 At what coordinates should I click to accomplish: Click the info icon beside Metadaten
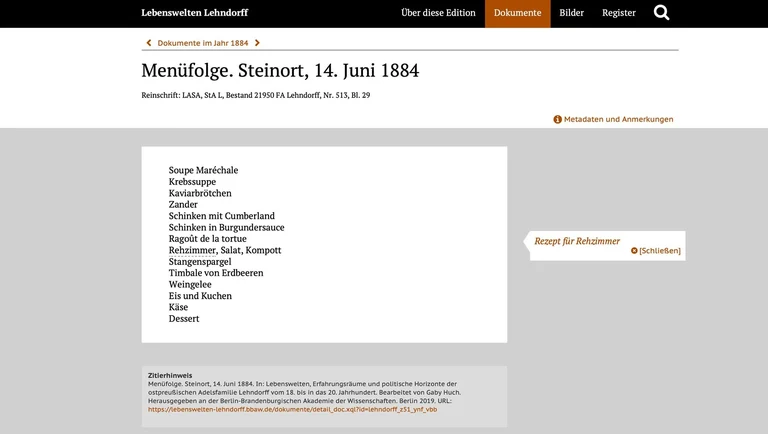pyautogui.click(x=557, y=119)
